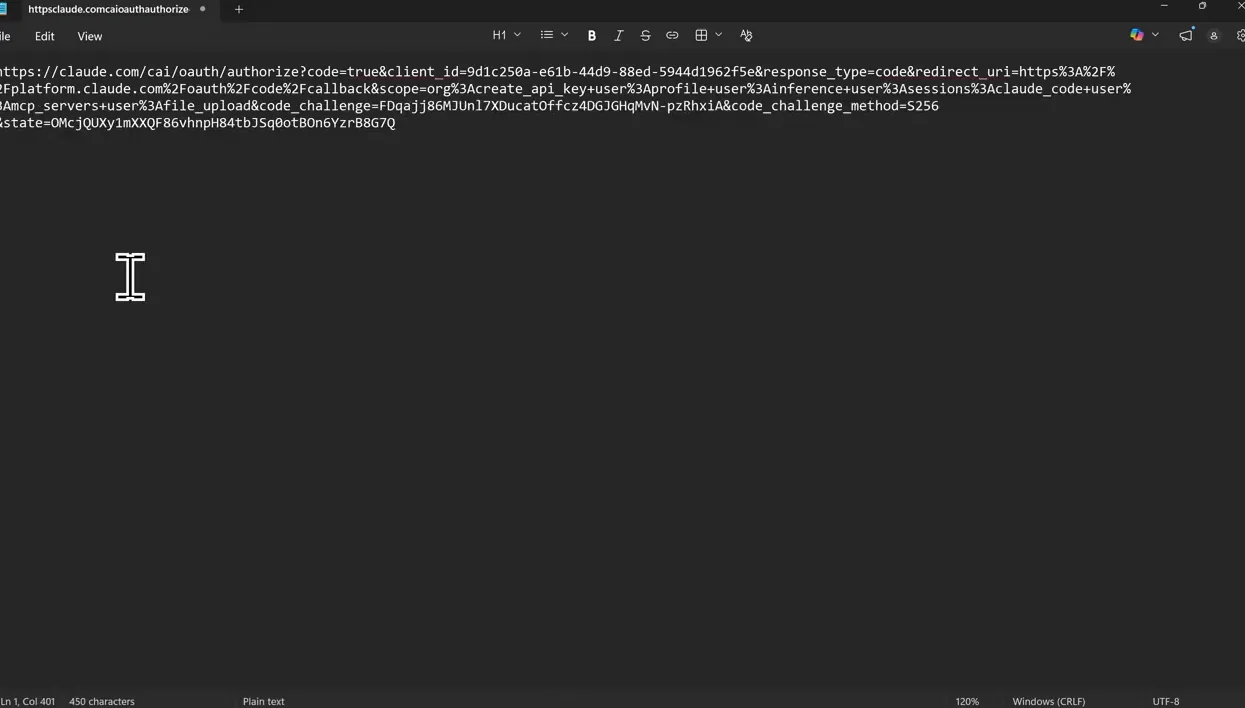Viewport: 1245px width, 708px height.
Task: Open the account profile icon
Action: (x=1214, y=35)
